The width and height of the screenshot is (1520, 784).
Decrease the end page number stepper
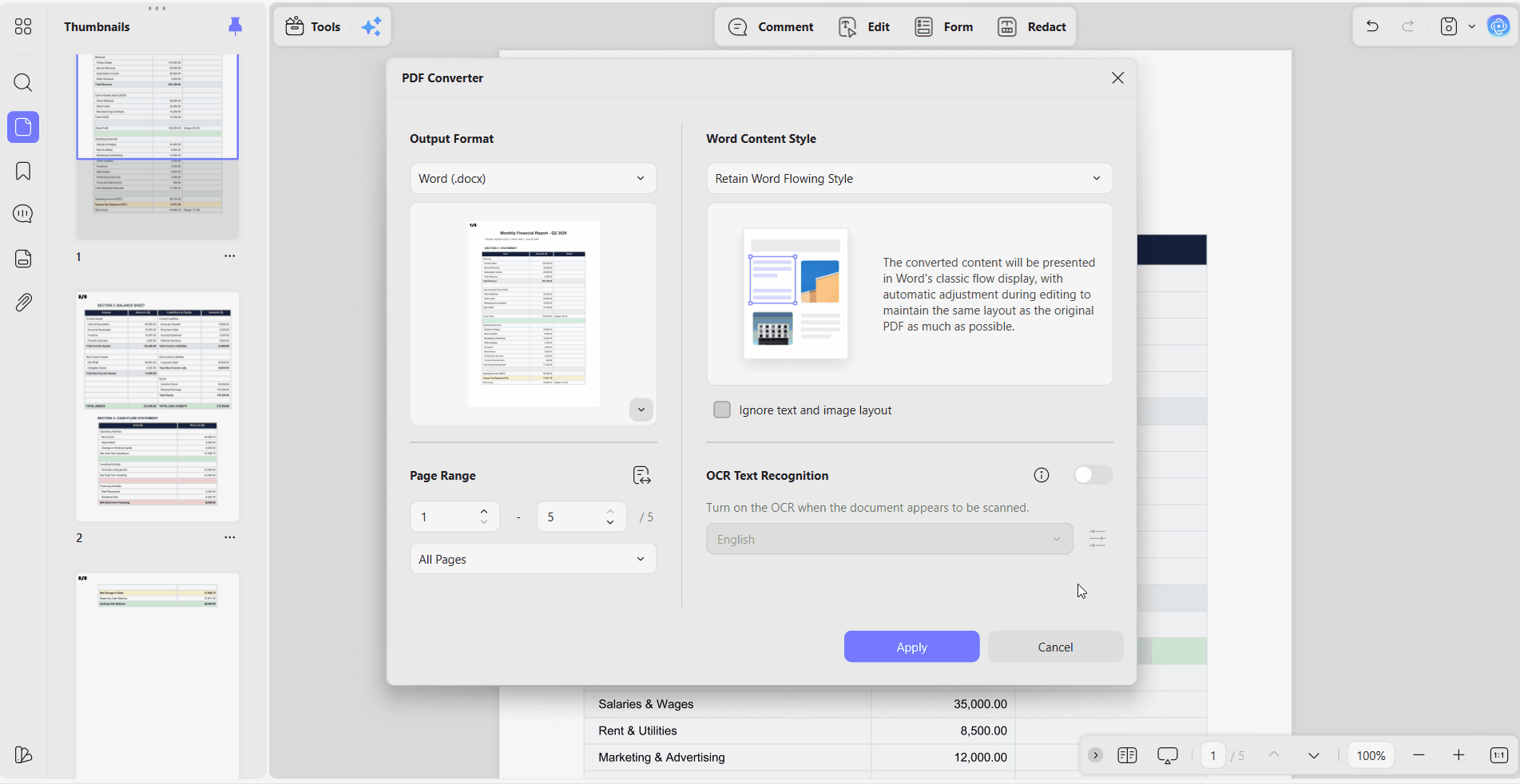[x=610, y=522]
